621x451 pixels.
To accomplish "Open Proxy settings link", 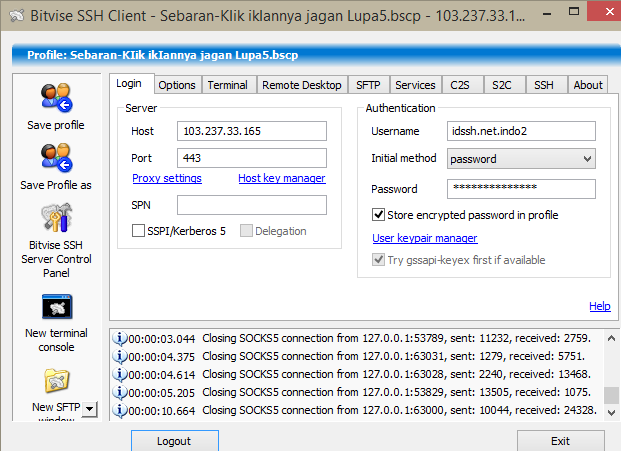I will pyautogui.click(x=167, y=178).
